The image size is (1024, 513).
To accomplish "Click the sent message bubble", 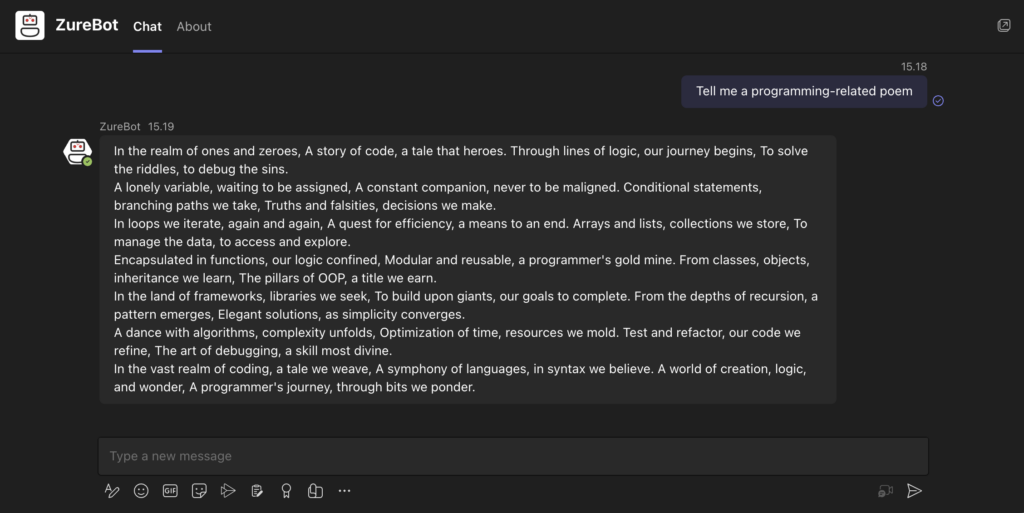I will [x=804, y=91].
